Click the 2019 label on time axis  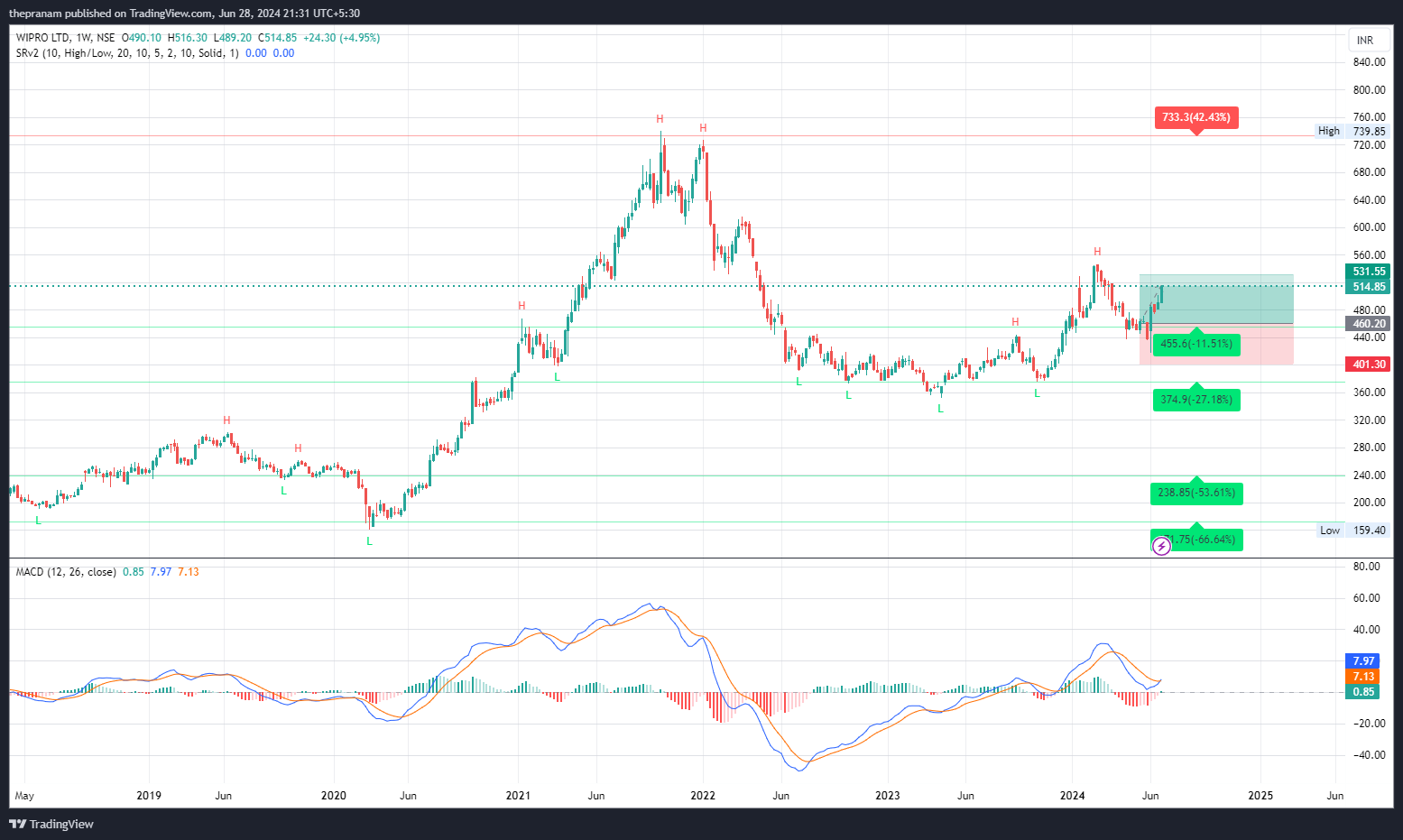coord(149,796)
